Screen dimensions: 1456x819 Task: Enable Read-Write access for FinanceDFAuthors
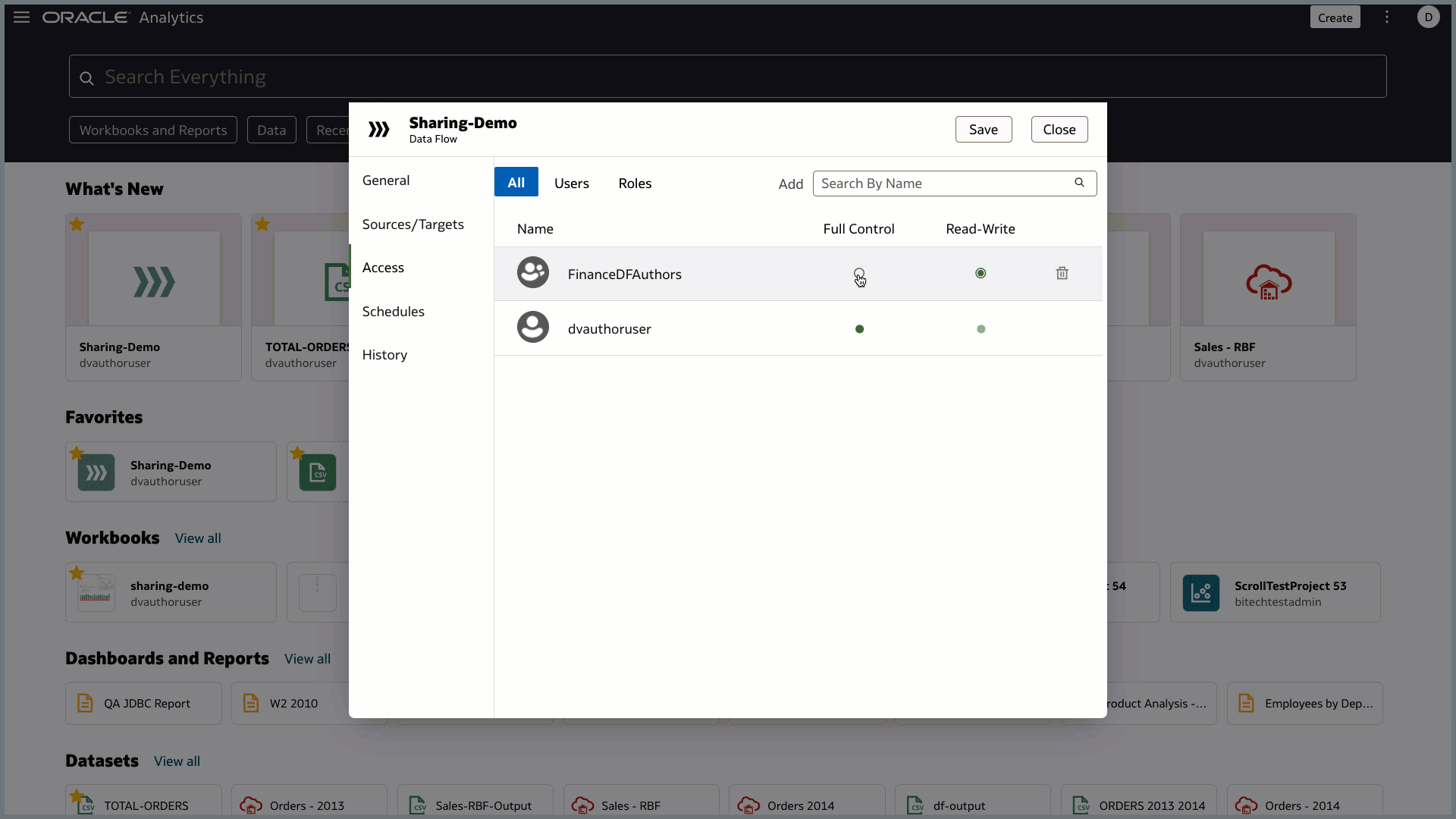point(981,273)
